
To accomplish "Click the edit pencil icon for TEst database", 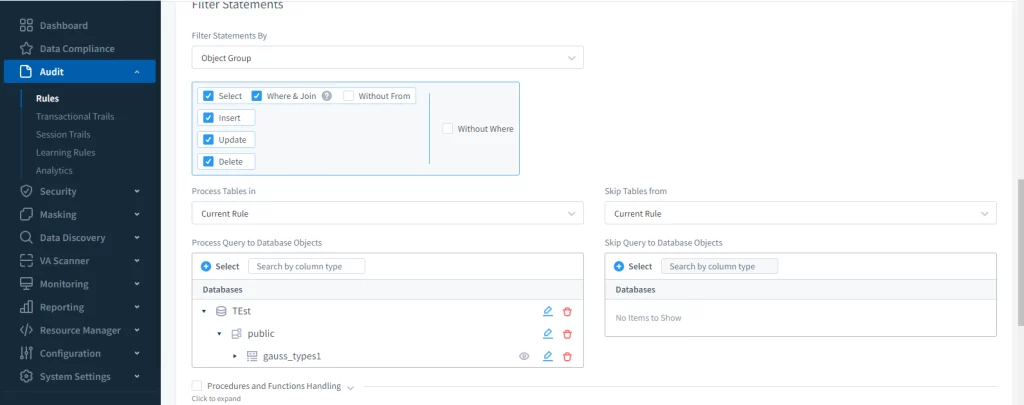I will [547, 311].
